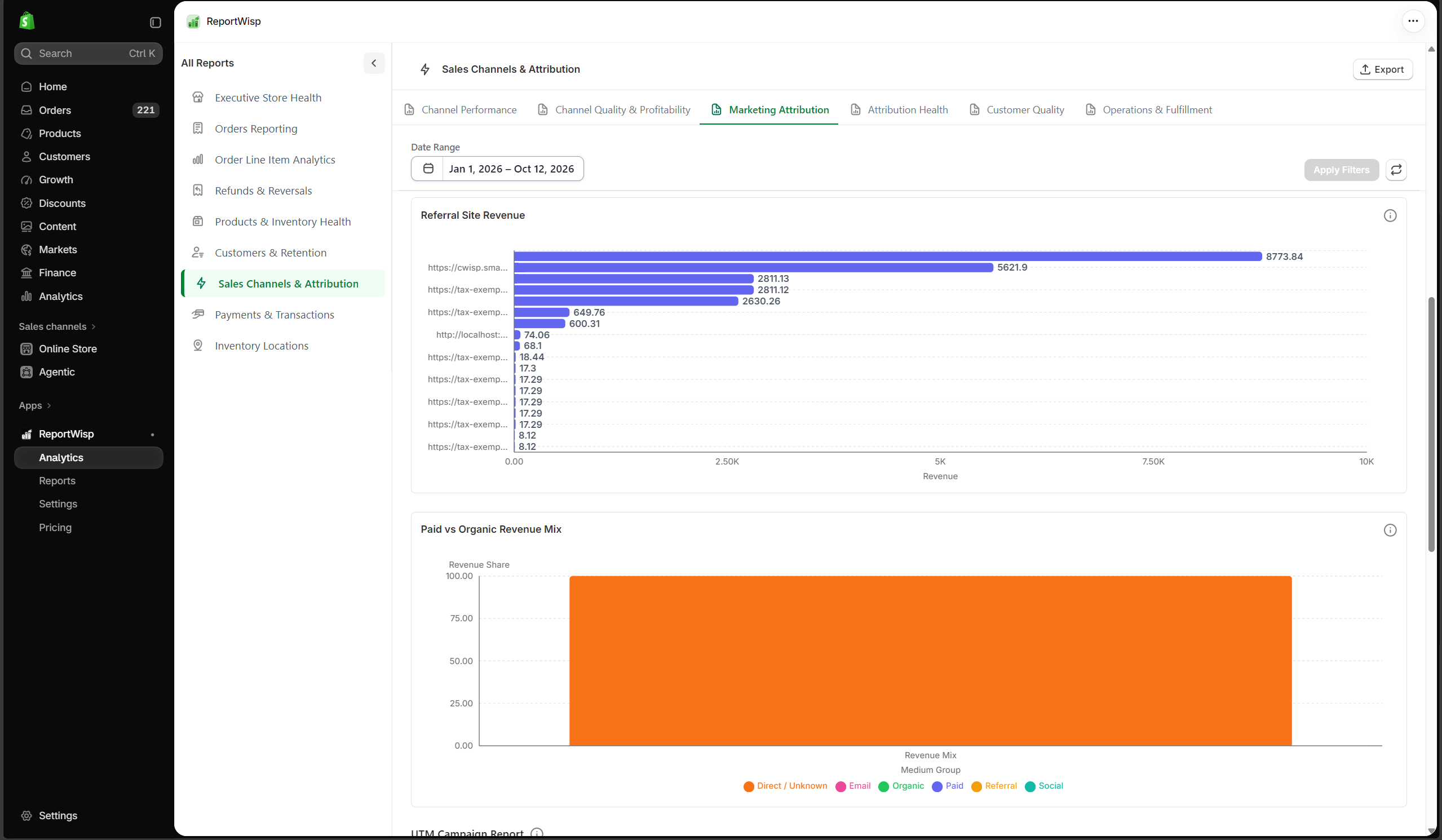
Task: Switch to Channel Quality & Profitability tab
Action: point(614,110)
